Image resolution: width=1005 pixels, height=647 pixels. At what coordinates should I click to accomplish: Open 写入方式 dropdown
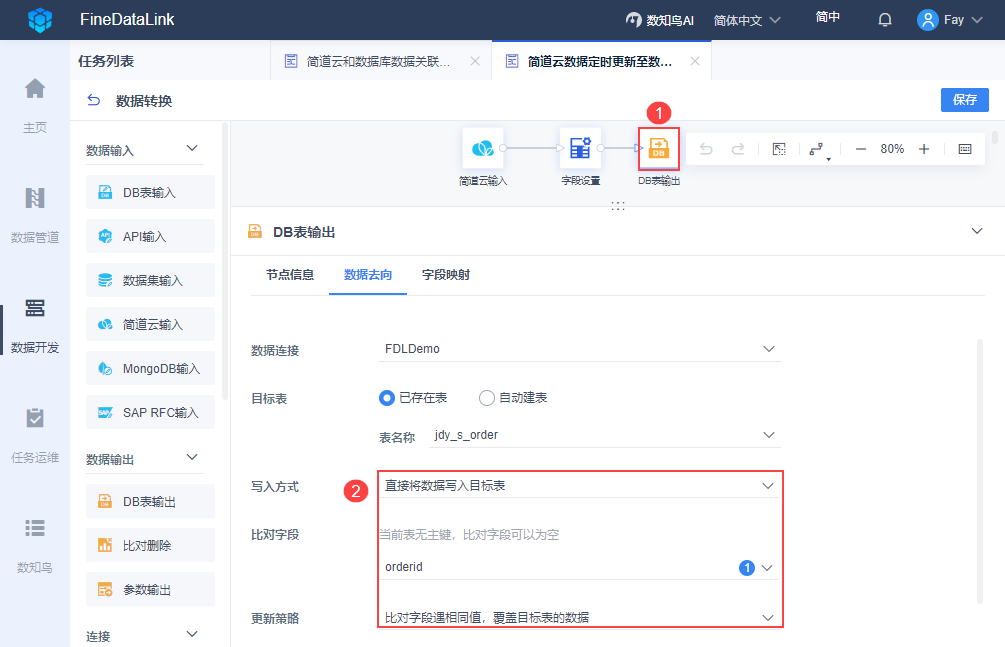coord(579,485)
